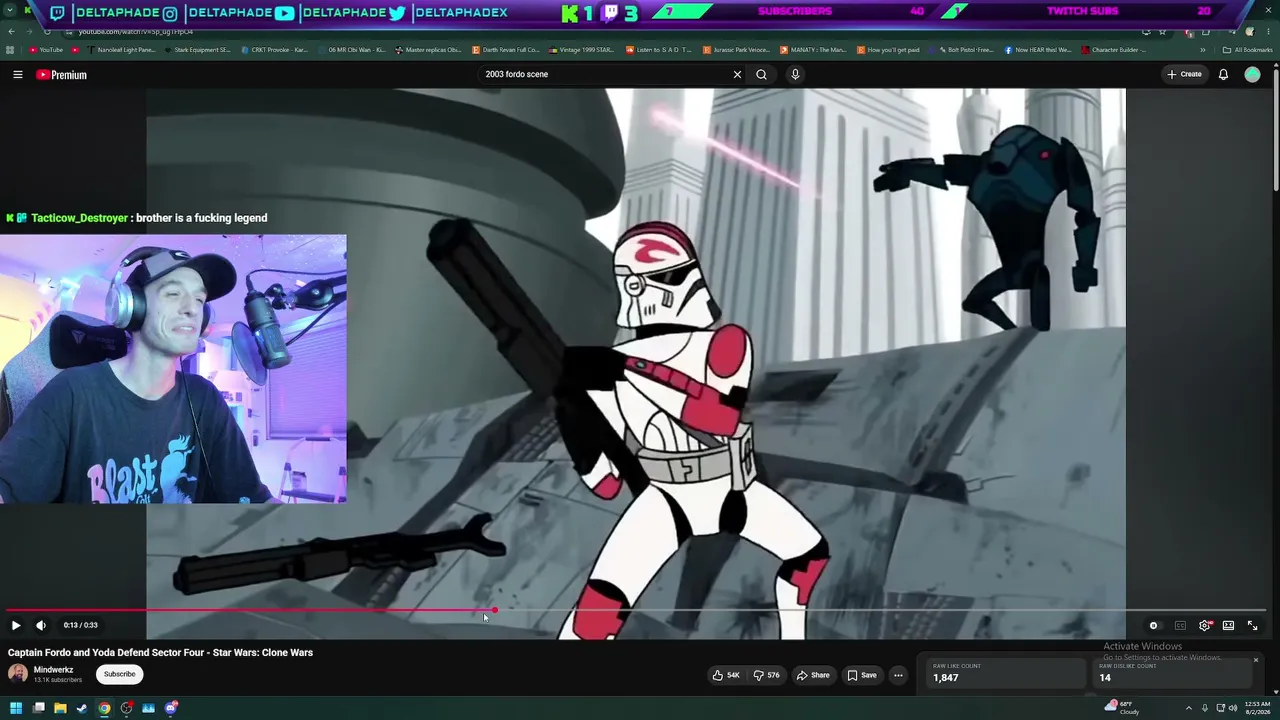Open the Character Builder bookmark
1280x720 pixels.
(x=1114, y=50)
